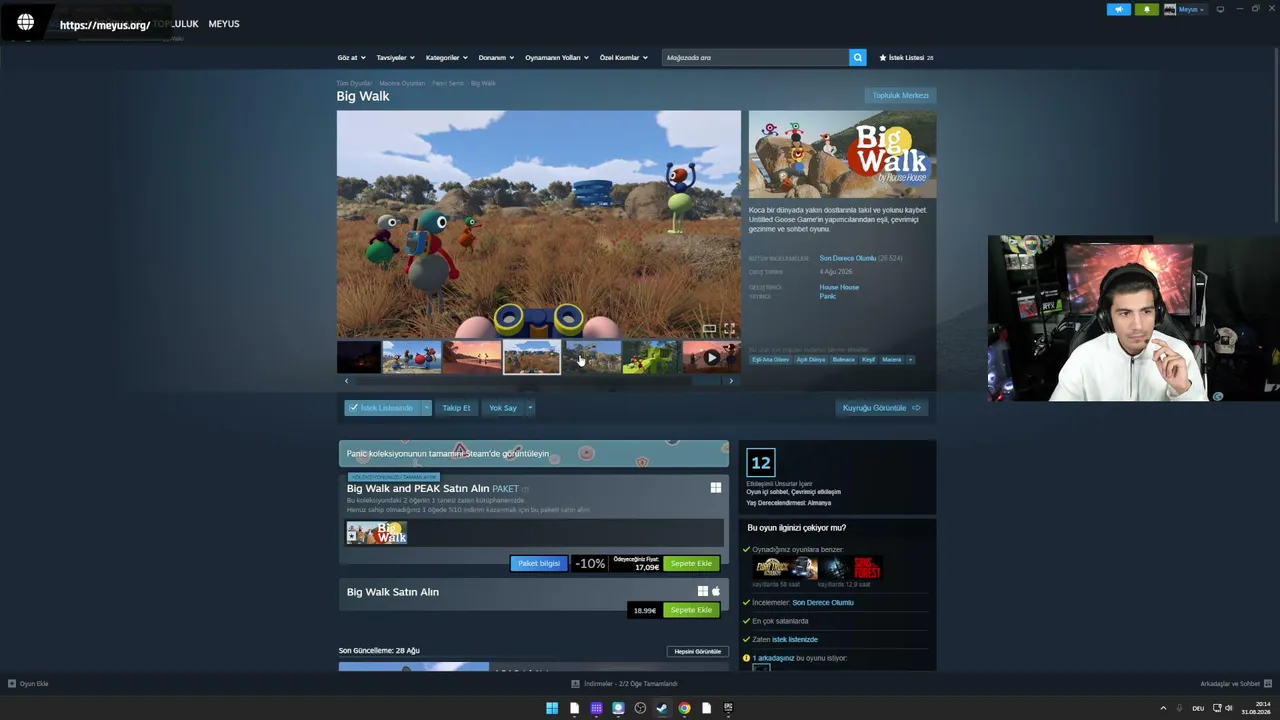The width and height of the screenshot is (1280, 720).
Task: Open the green notifications bell
Action: pos(1146,9)
